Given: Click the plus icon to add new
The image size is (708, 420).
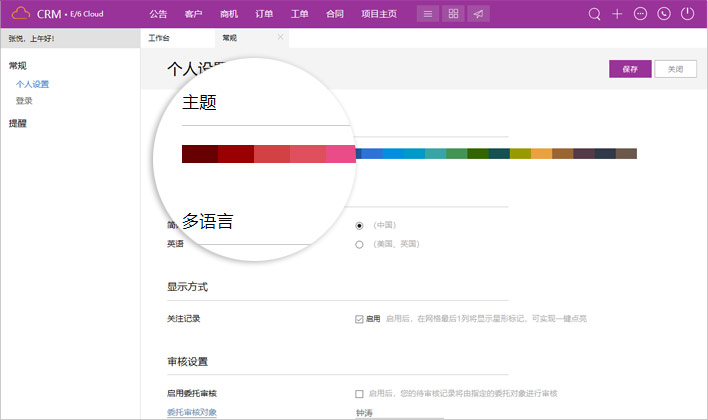Looking at the screenshot, I should tap(618, 14).
